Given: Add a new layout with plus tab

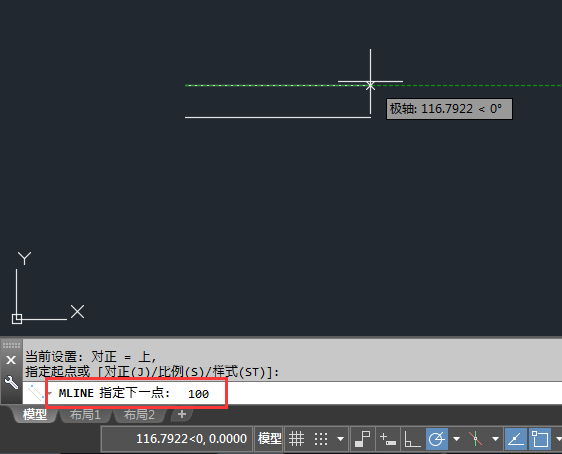Looking at the screenshot, I should (x=182, y=414).
